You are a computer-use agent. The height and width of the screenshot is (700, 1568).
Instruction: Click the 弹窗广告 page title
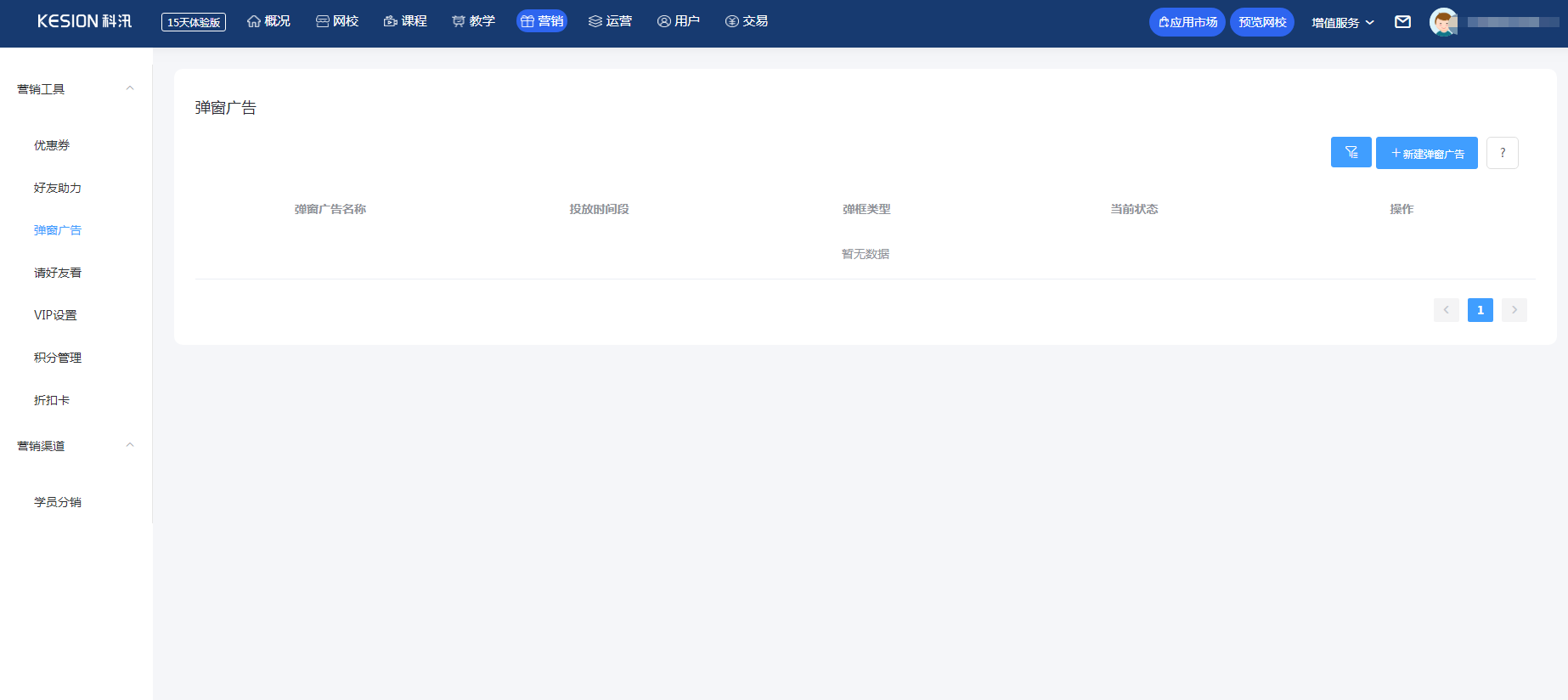[225, 108]
